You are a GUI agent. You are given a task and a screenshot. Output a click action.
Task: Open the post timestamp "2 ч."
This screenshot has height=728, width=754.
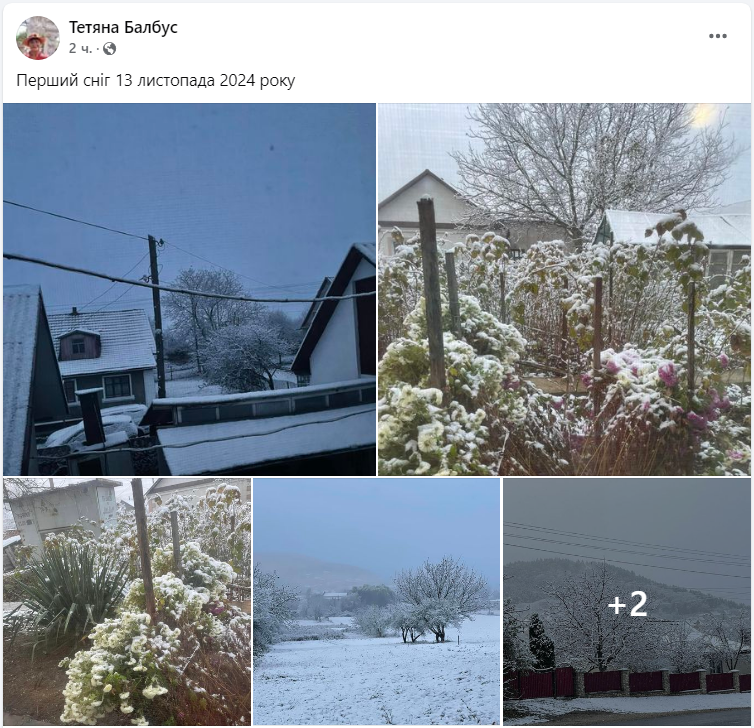pos(80,49)
